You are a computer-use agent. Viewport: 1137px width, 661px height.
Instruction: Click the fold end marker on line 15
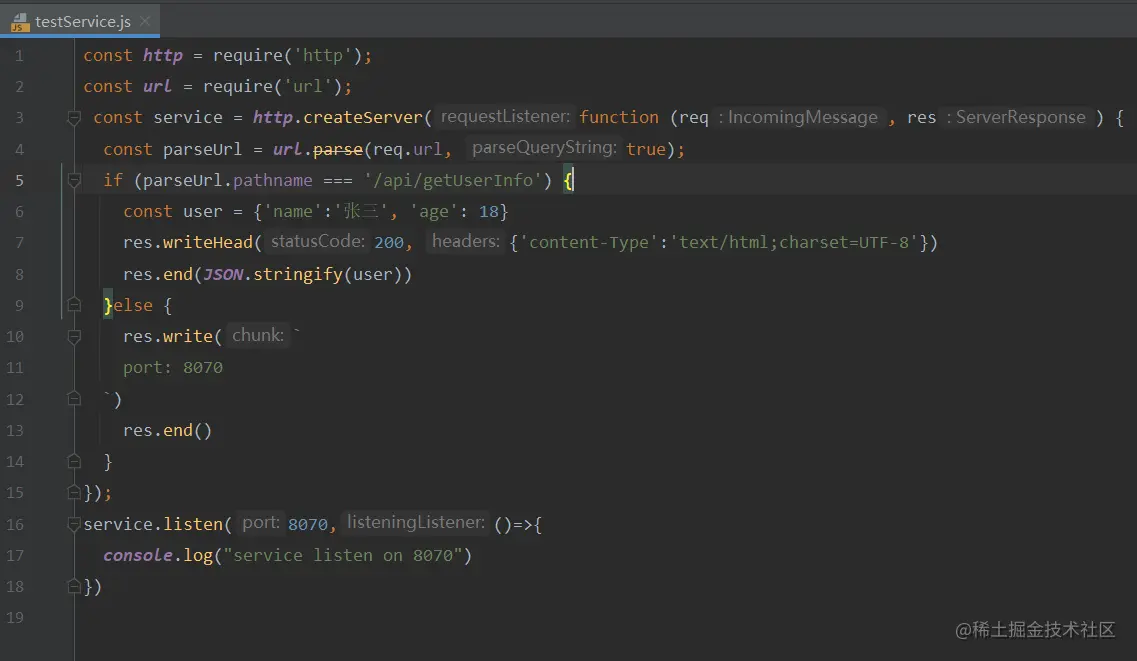coord(74,492)
